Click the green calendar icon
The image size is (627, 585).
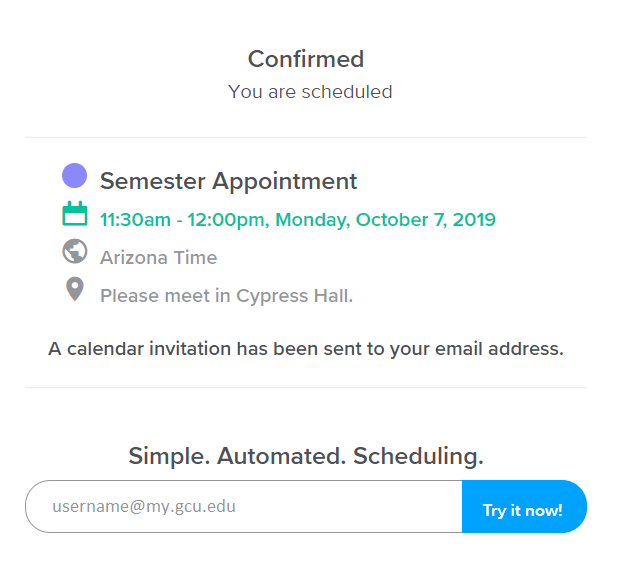click(x=75, y=214)
